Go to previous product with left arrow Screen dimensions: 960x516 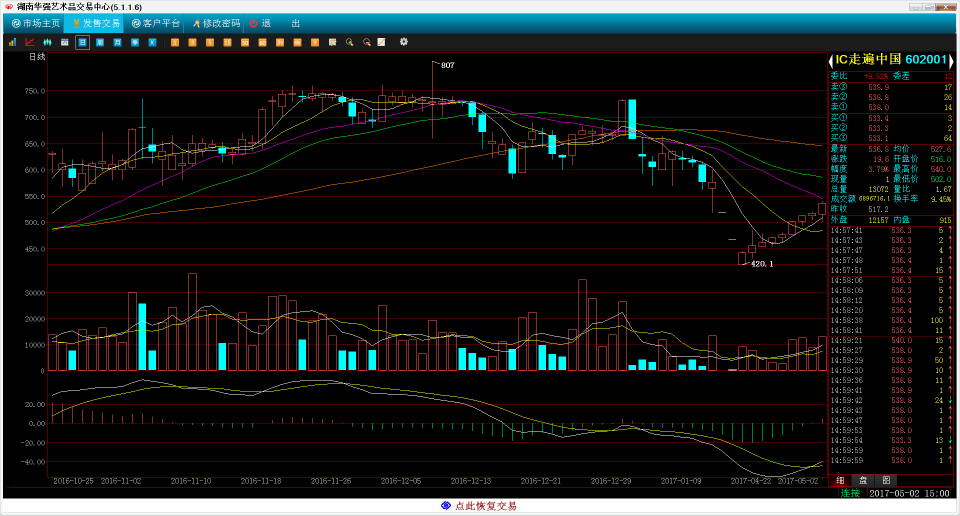(x=831, y=60)
